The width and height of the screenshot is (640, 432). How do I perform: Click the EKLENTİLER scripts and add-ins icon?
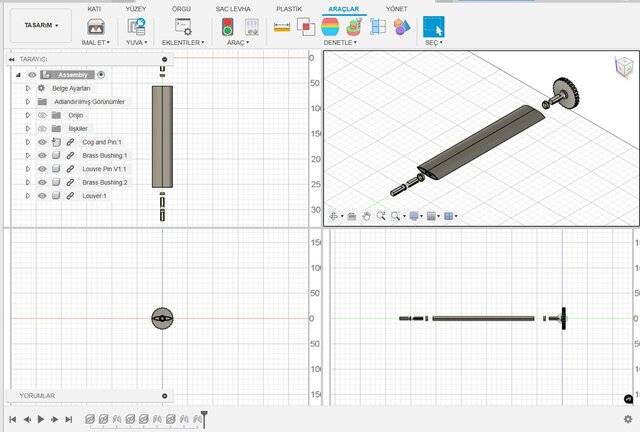[x=182, y=27]
